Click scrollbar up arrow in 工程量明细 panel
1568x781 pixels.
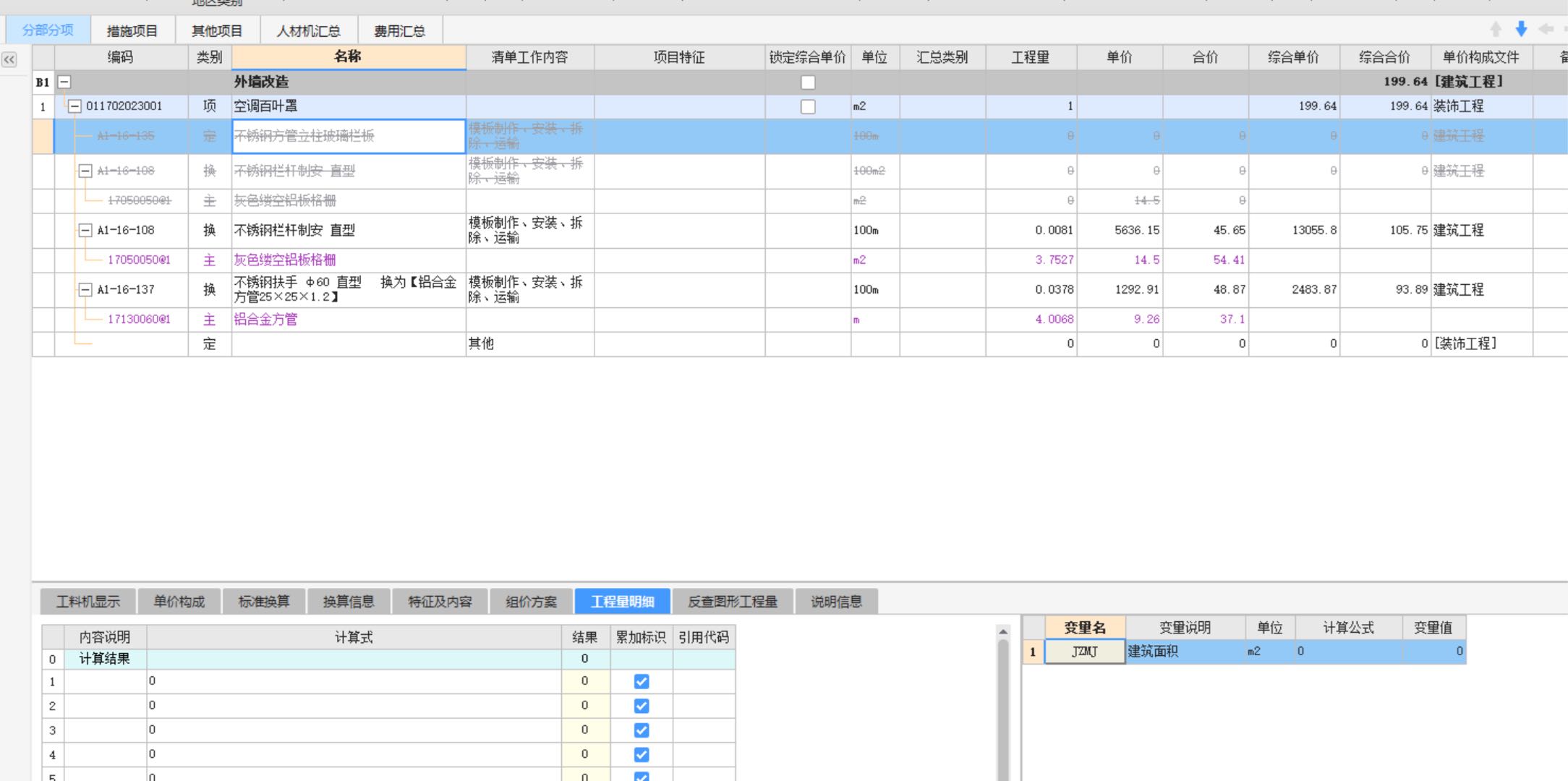coord(1003,631)
